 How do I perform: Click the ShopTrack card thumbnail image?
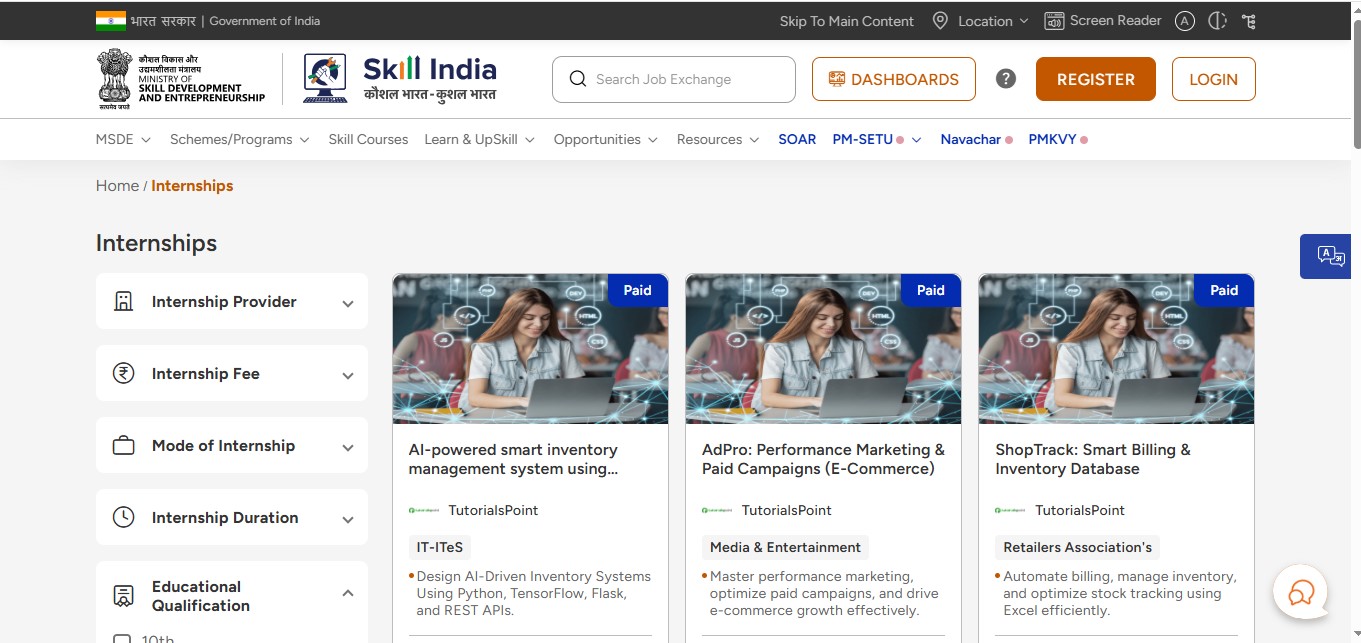1116,349
